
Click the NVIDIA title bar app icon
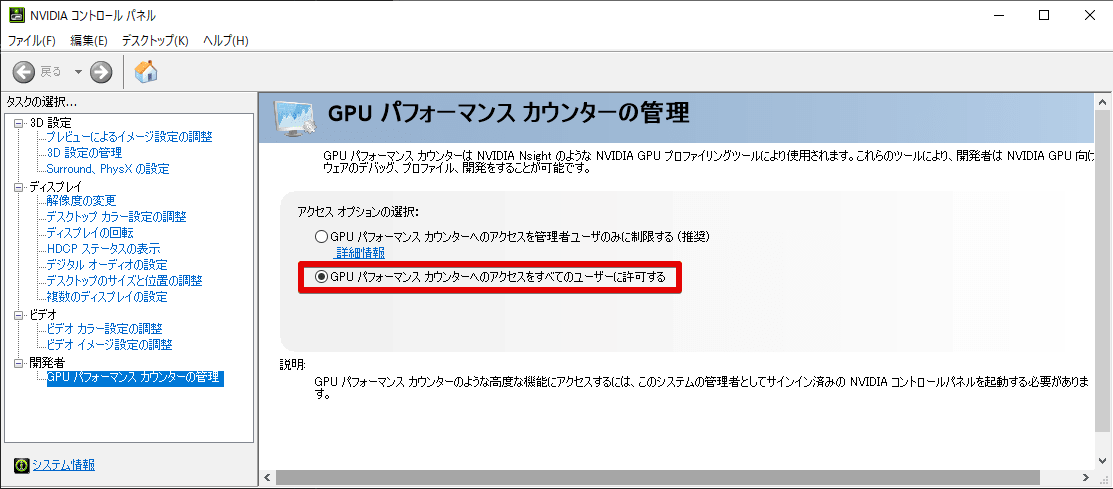[16, 15]
